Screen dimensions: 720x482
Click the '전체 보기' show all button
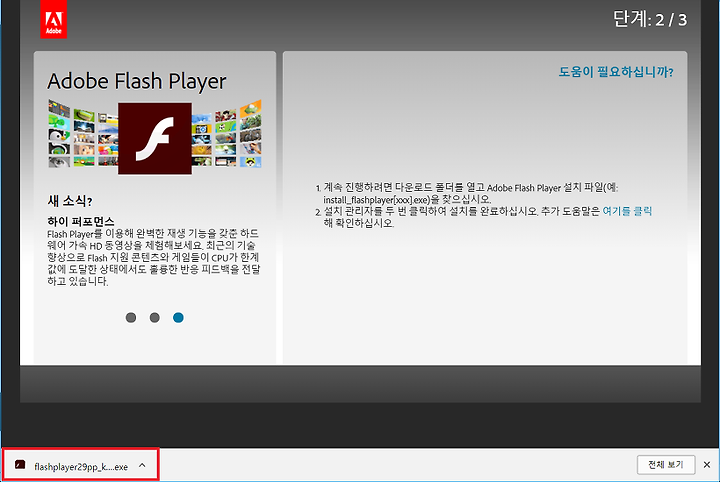click(x=666, y=465)
